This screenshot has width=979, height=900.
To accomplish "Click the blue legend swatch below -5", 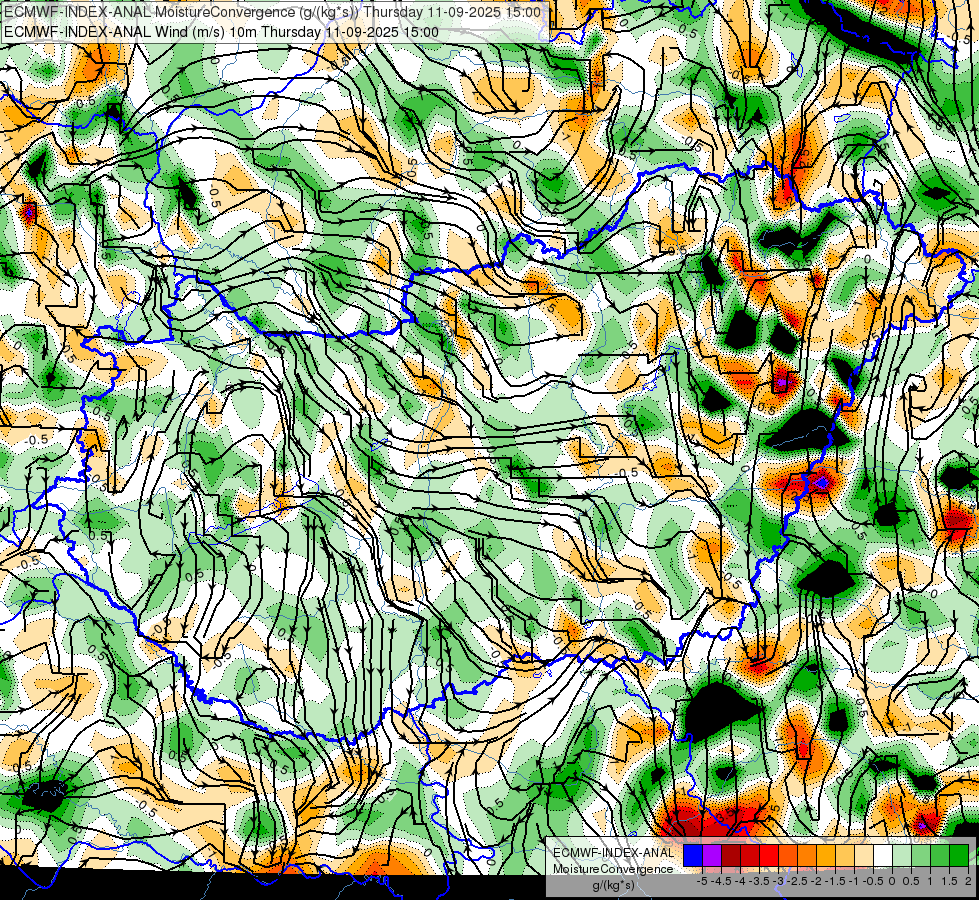I will (693, 856).
